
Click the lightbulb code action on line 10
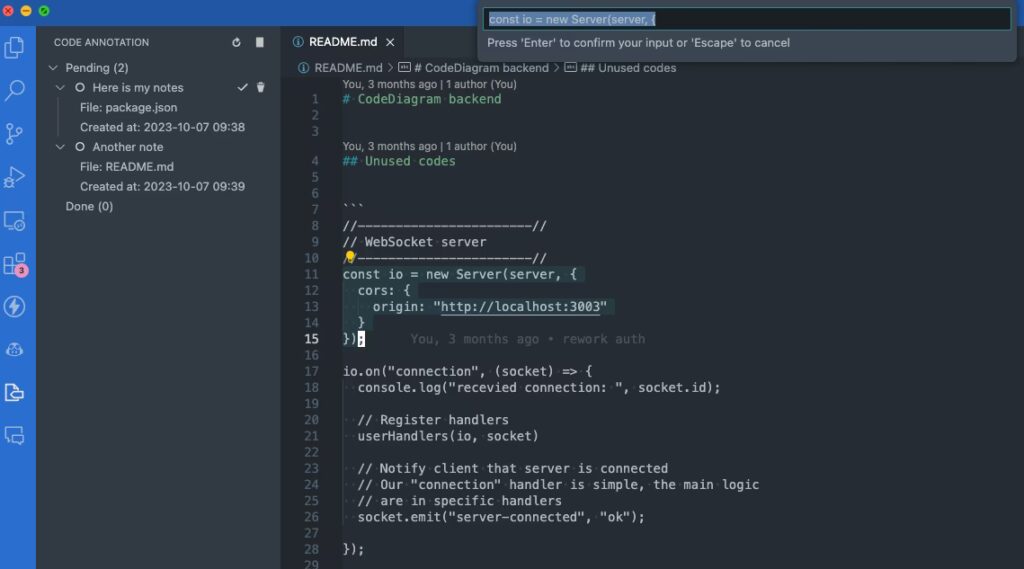[350, 258]
